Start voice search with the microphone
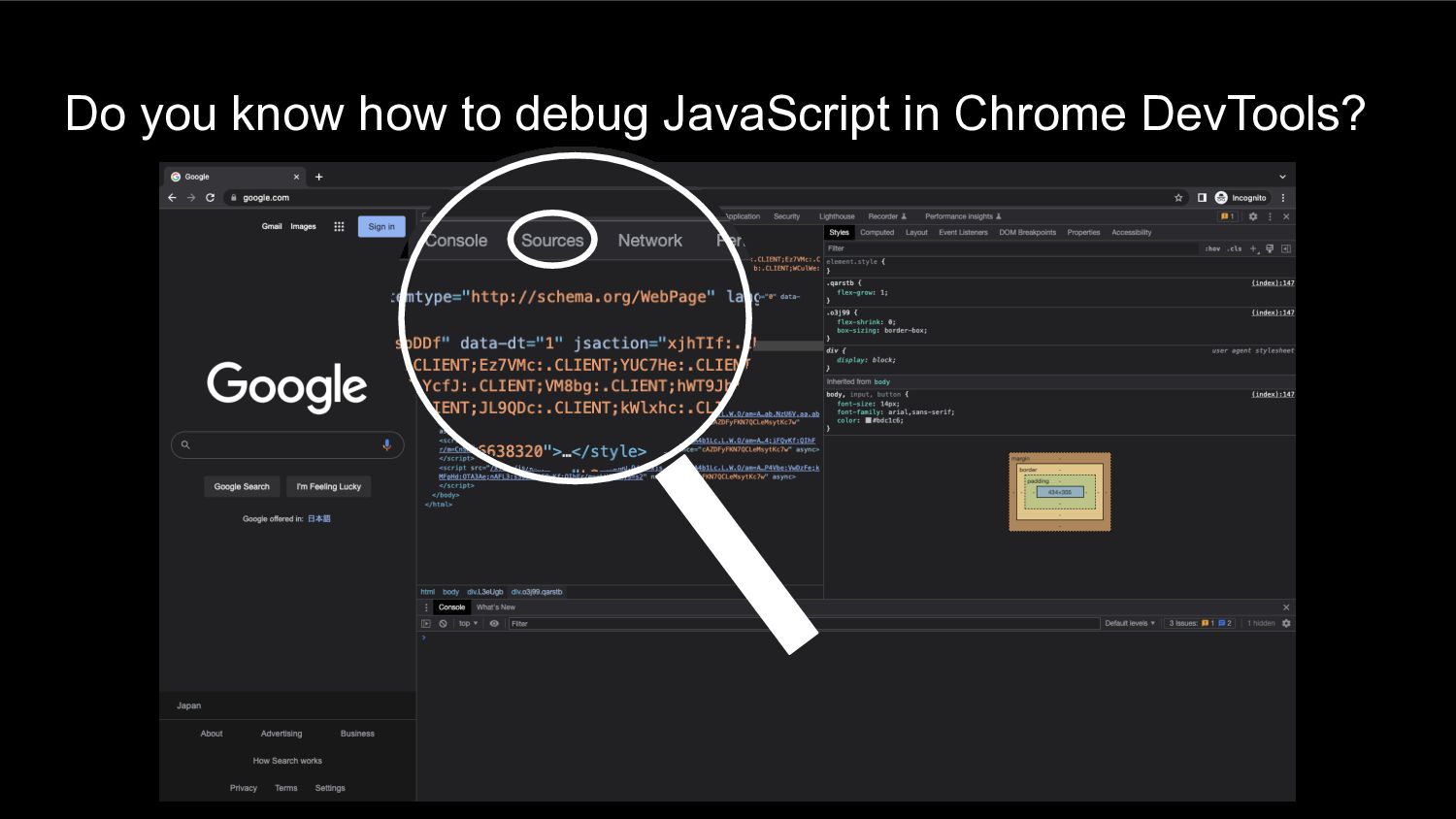This screenshot has width=1456, height=819. point(386,444)
